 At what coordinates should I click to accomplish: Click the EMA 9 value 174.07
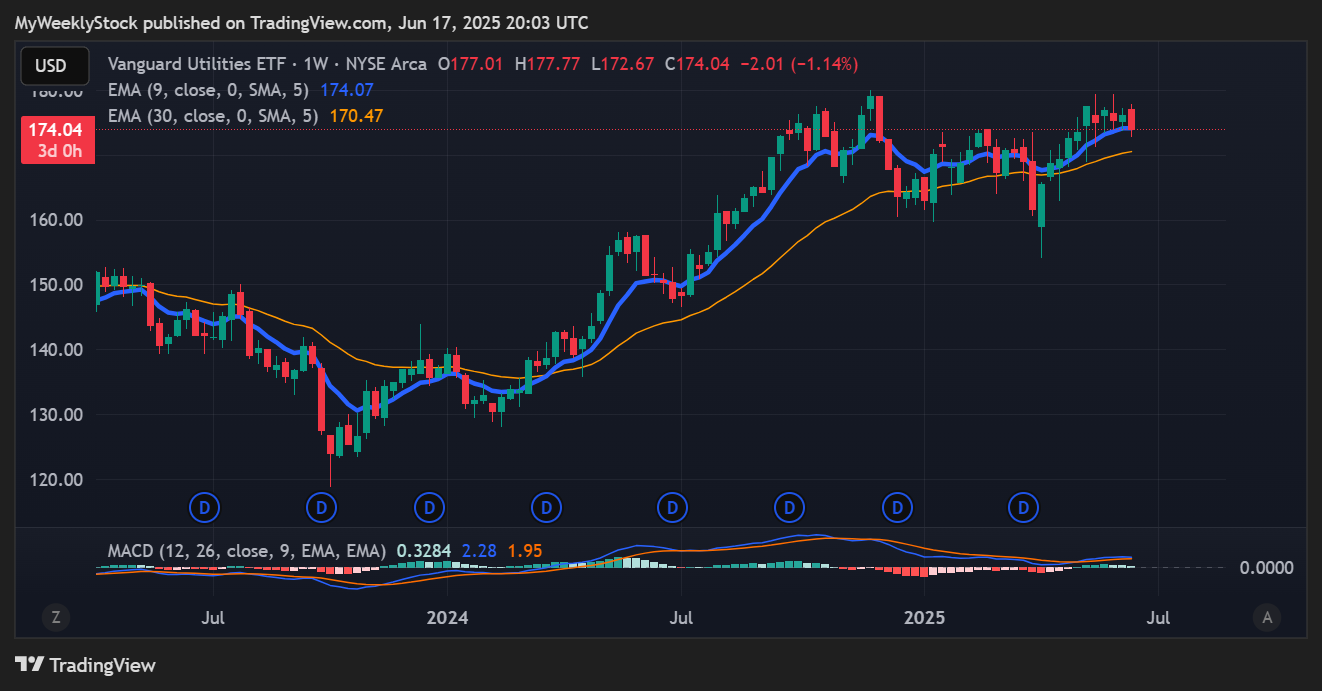(346, 90)
